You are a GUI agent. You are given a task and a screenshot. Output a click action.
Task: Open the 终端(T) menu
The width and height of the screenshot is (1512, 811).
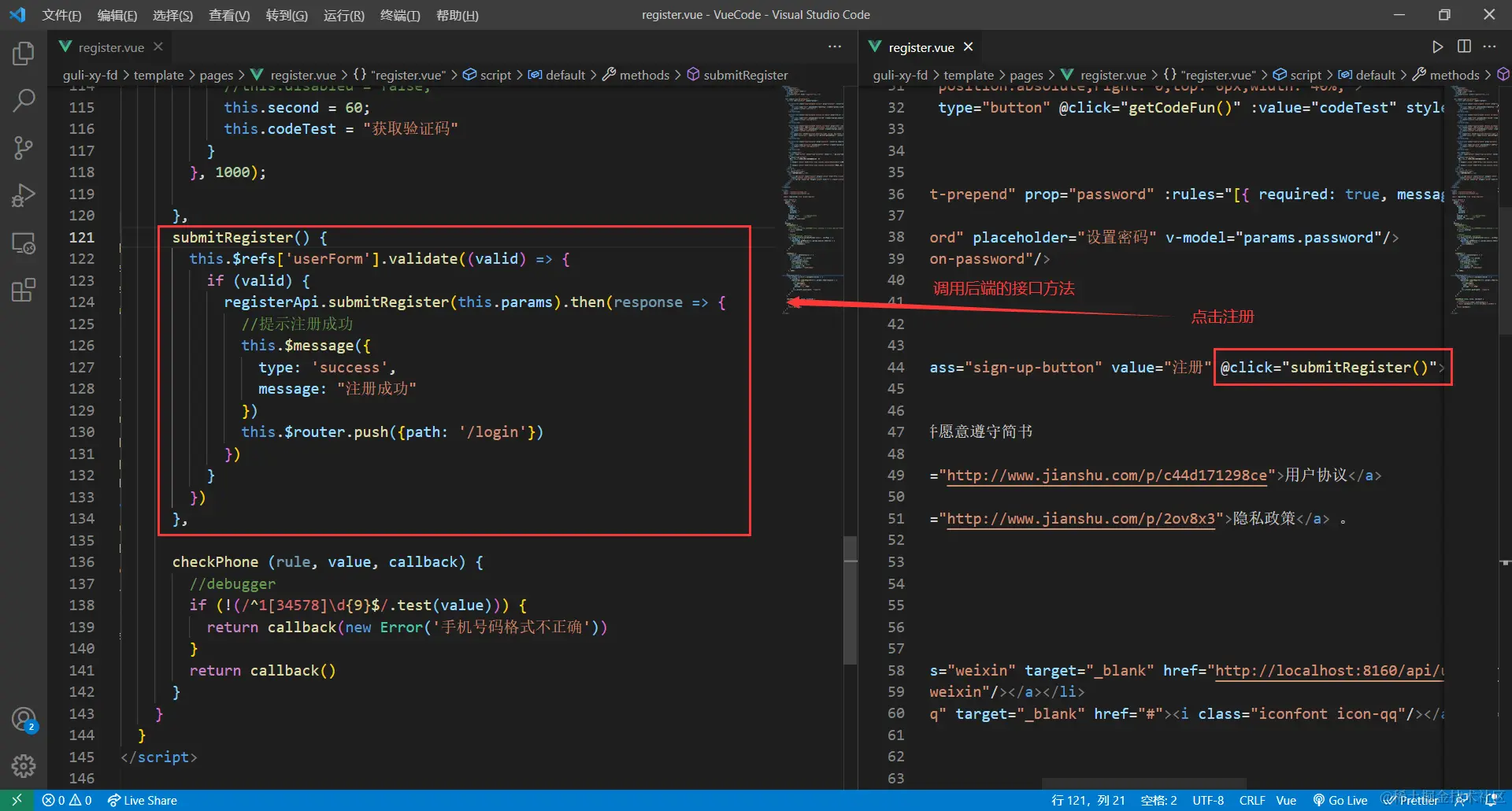(x=400, y=15)
